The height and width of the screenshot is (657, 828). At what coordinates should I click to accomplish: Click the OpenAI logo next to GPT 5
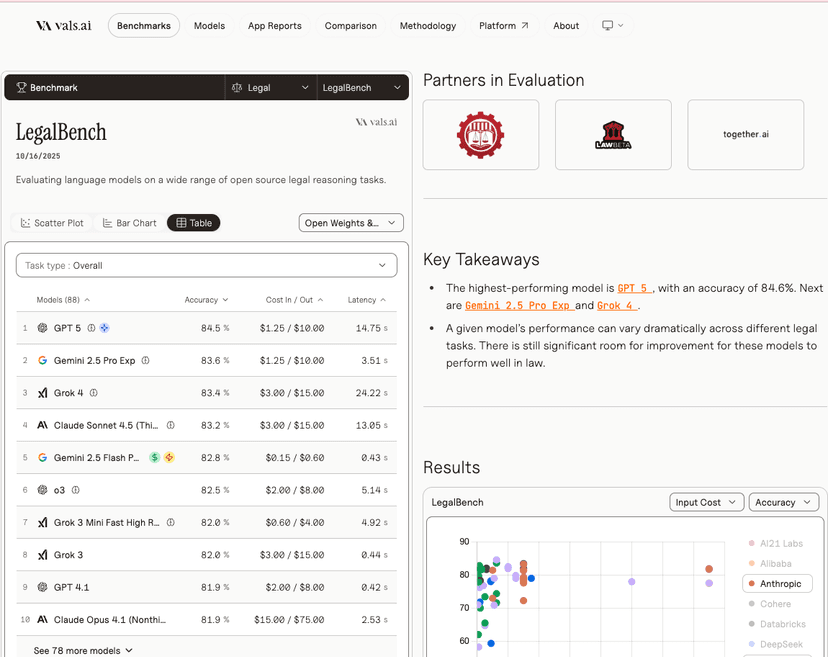pyautogui.click(x=40, y=327)
